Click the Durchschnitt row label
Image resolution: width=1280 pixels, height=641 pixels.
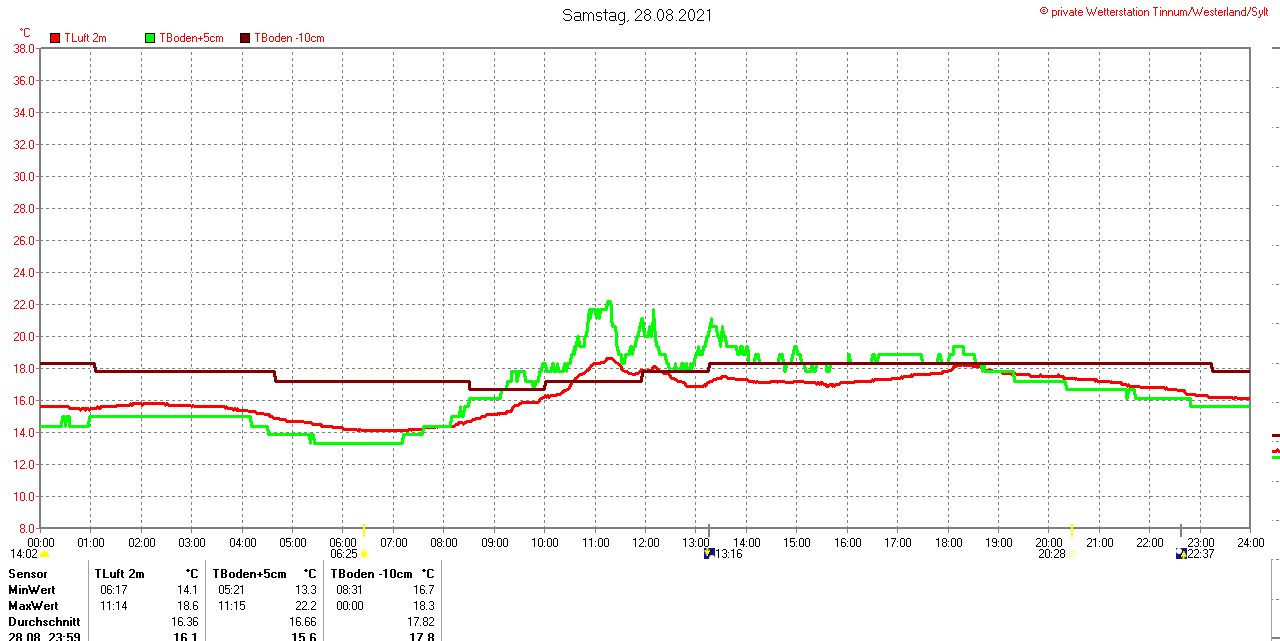pos(44,622)
